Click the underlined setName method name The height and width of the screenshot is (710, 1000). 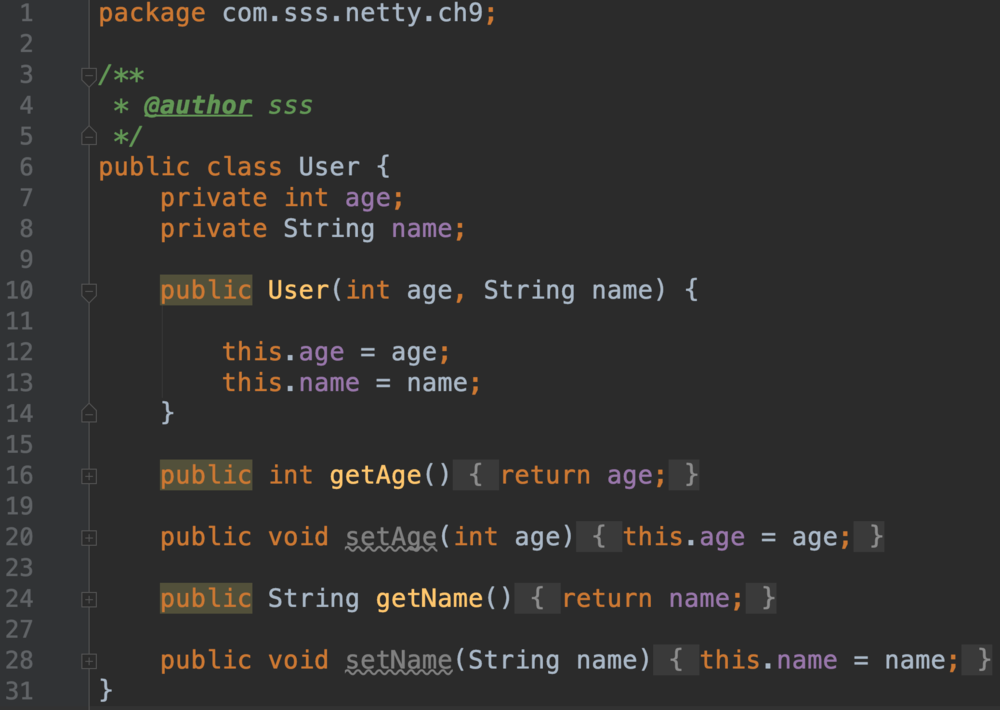tap(399, 660)
